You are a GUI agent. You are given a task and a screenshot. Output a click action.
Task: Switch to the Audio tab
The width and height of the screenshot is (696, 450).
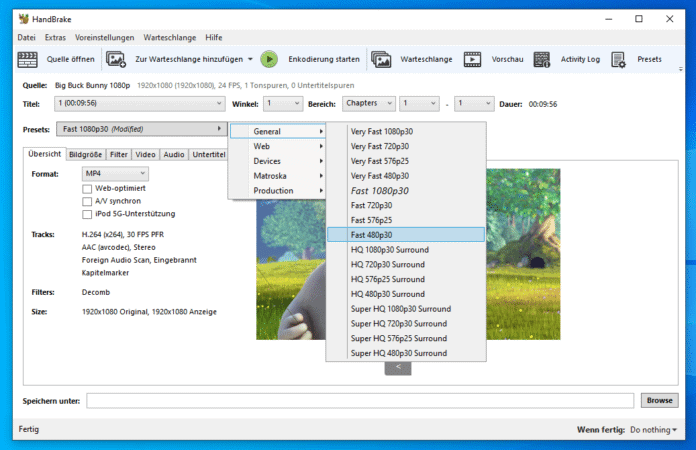(x=174, y=154)
